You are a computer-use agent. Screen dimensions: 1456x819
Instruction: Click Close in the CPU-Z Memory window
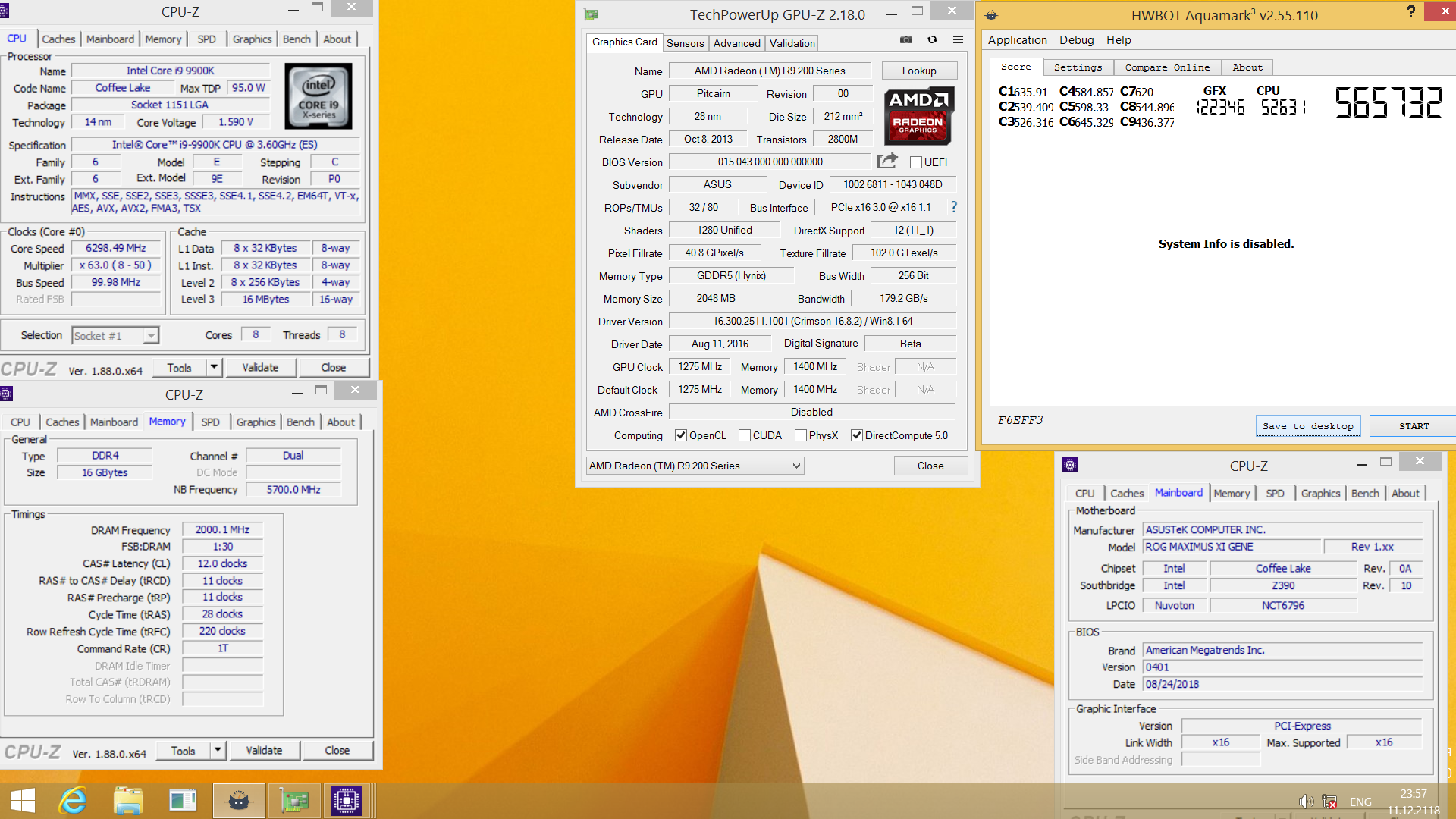click(337, 751)
